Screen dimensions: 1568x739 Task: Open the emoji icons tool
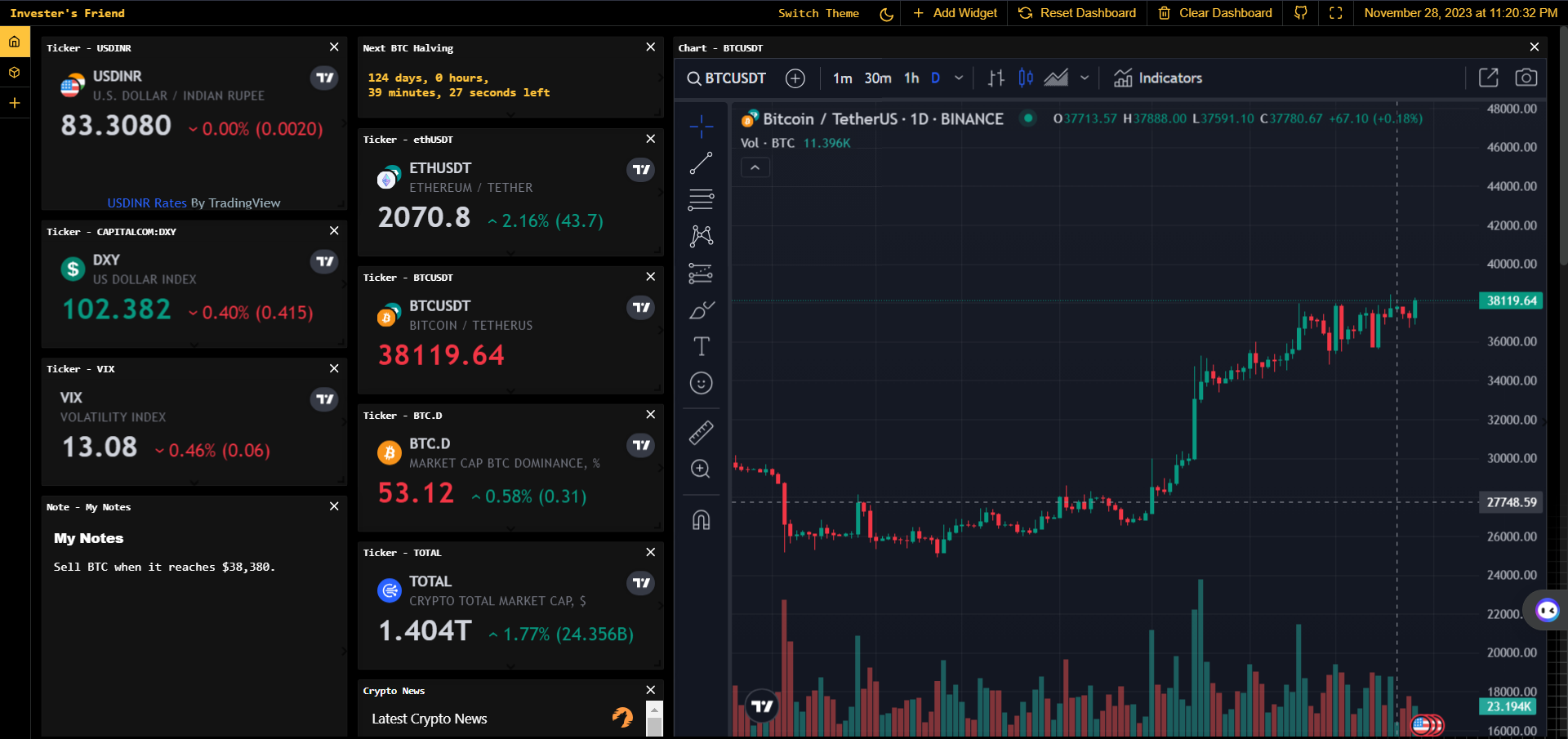[x=701, y=383]
